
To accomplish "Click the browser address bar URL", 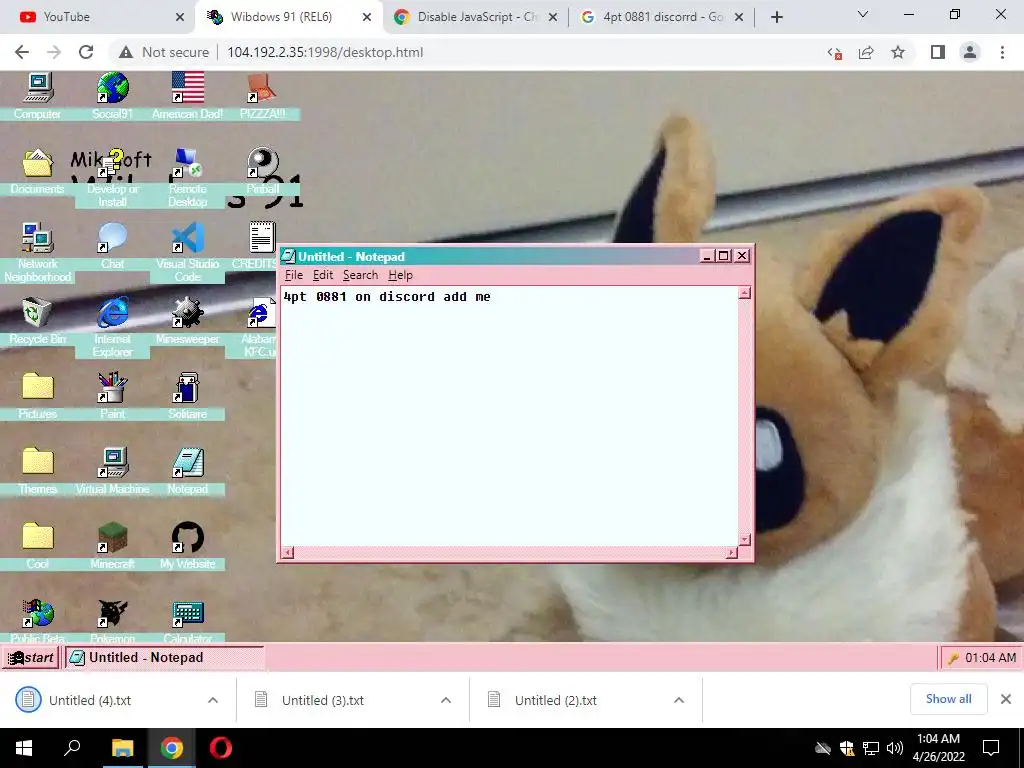I will pyautogui.click(x=325, y=52).
